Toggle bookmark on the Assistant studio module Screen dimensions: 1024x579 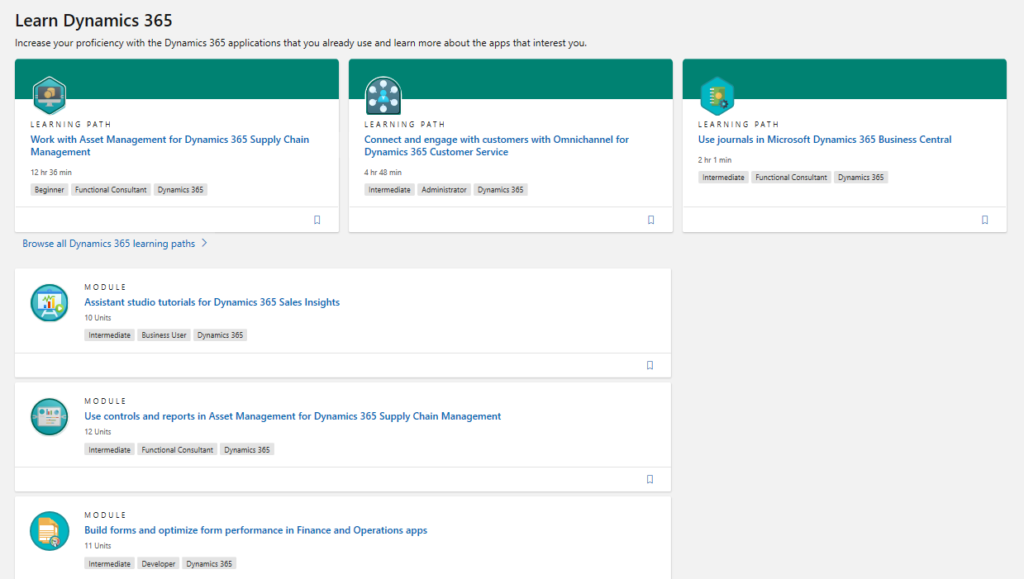coord(651,365)
